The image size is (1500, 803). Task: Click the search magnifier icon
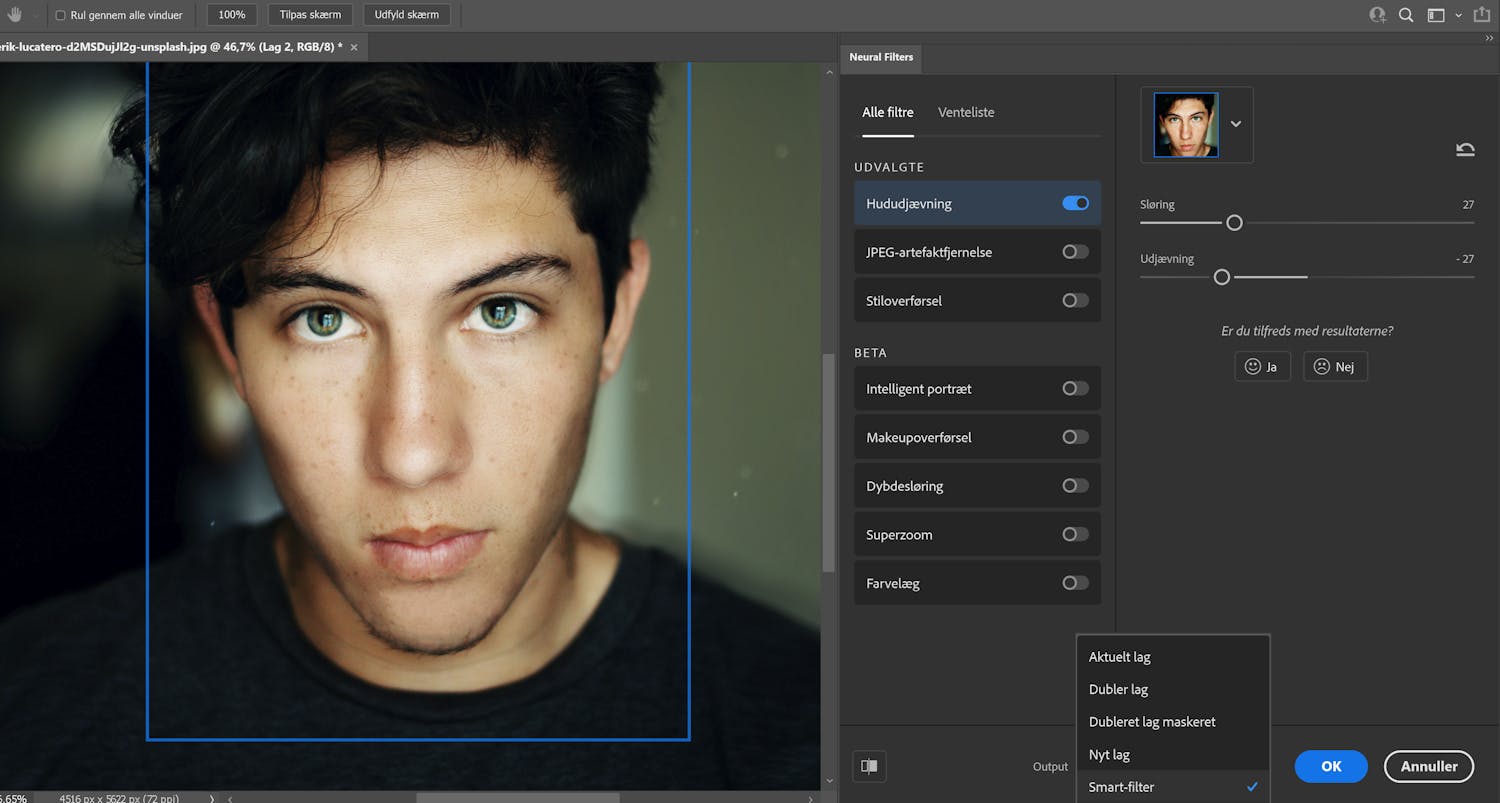[1406, 15]
